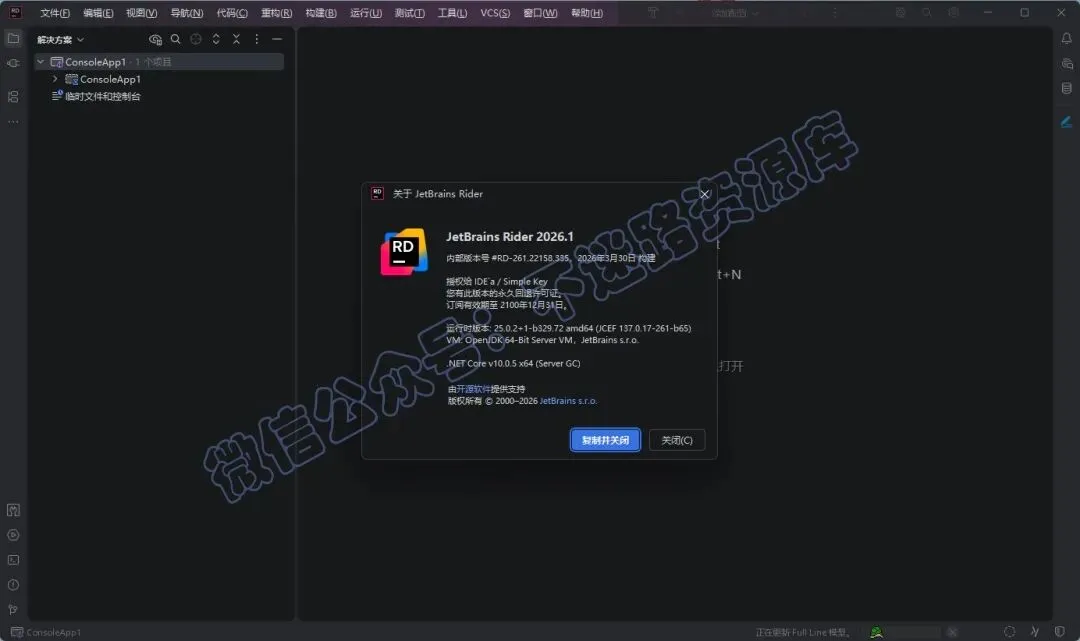Click the locate-in-tree target icon
Viewport: 1080px width, 641px height.
196,39
